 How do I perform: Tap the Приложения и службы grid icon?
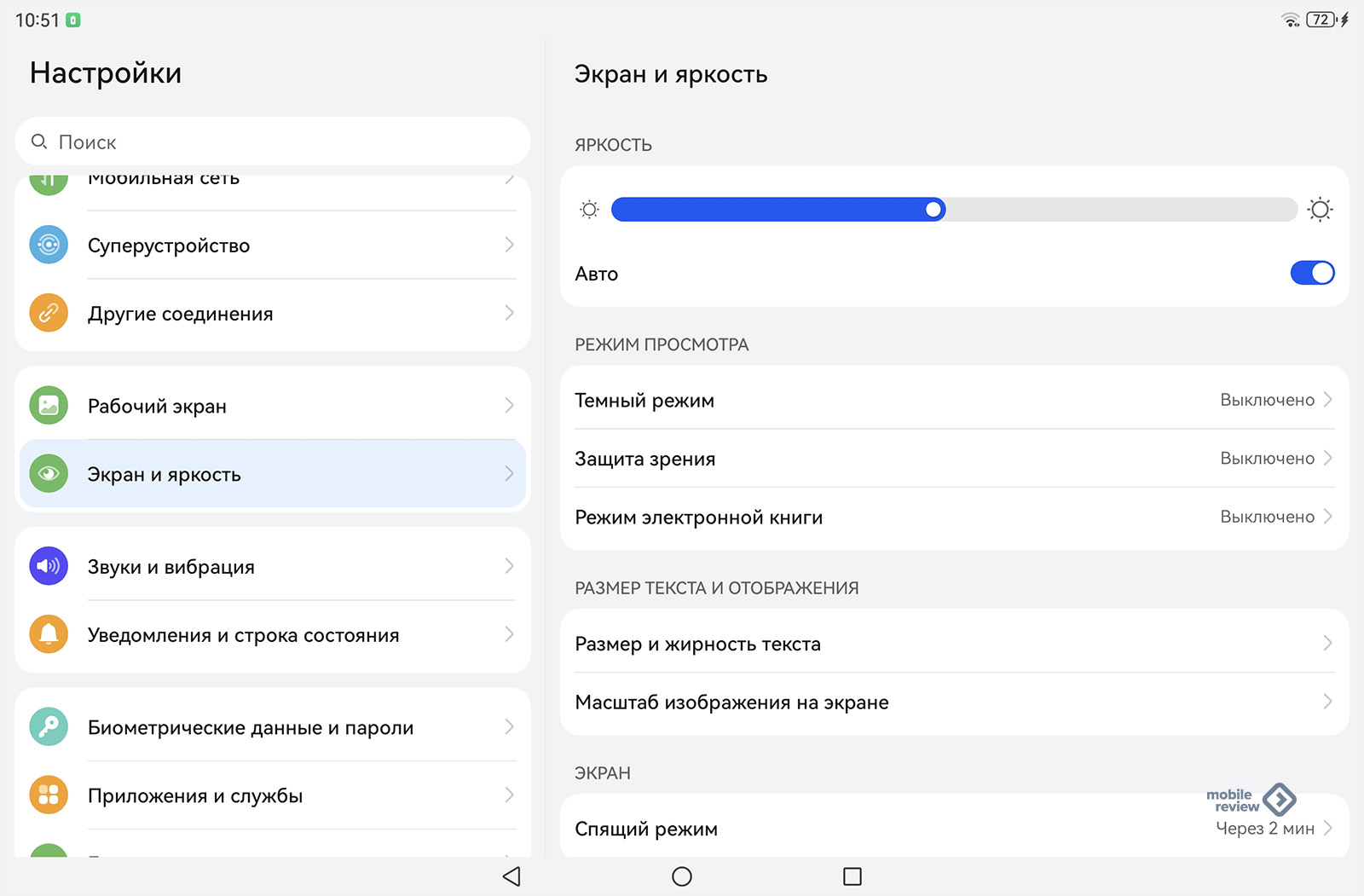coord(49,795)
